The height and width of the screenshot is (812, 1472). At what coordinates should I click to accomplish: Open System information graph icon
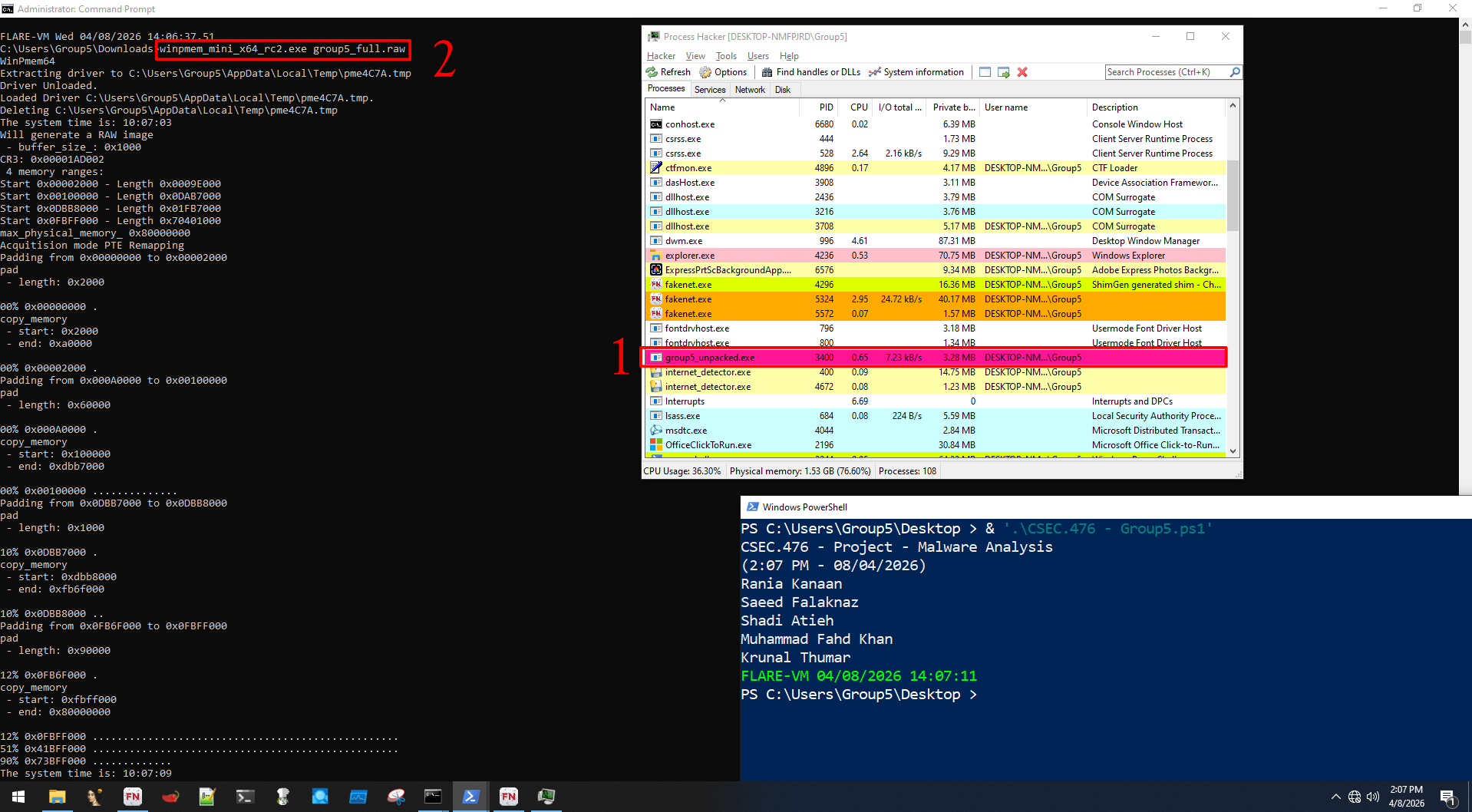pyautogui.click(x=875, y=71)
